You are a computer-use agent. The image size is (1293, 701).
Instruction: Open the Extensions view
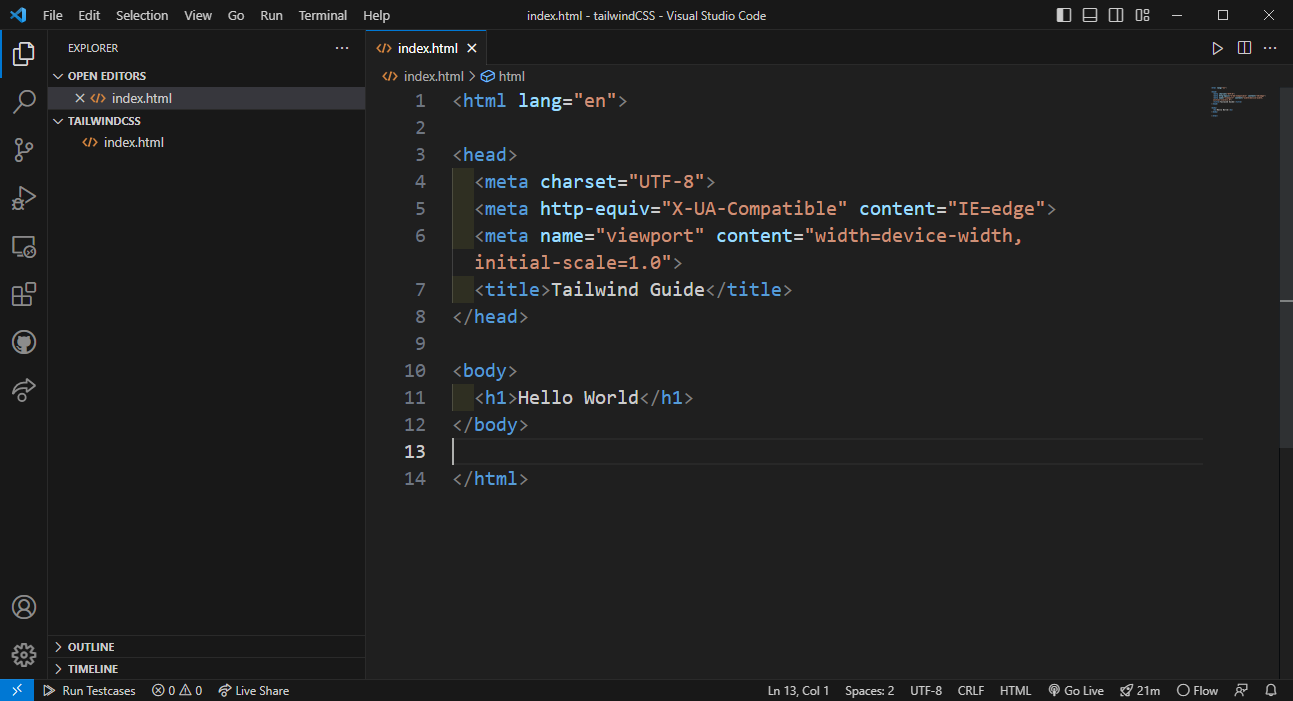click(x=24, y=294)
